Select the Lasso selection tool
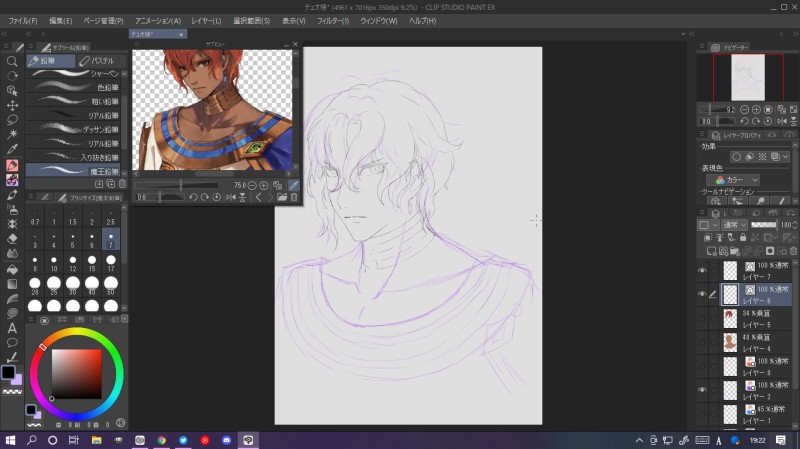800x449 pixels. tap(12, 120)
